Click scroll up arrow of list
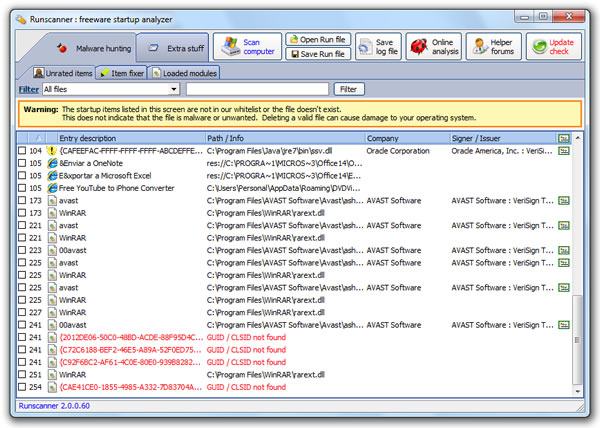The image size is (600, 428). (x=577, y=137)
